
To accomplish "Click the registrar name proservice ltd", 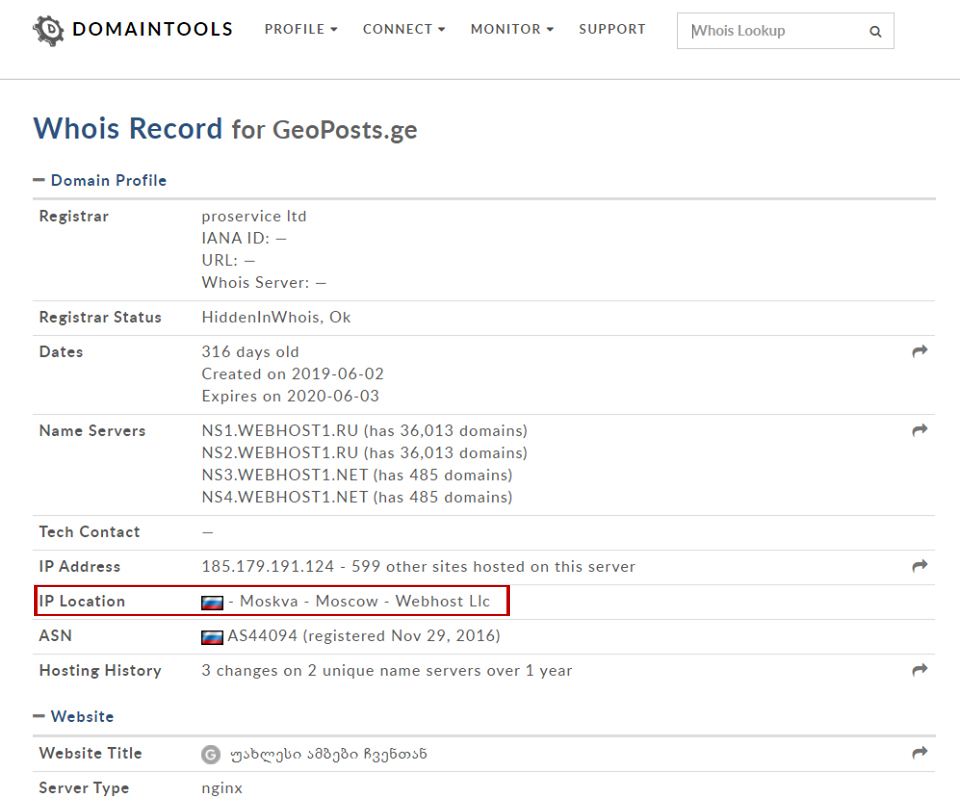I will click(x=253, y=216).
